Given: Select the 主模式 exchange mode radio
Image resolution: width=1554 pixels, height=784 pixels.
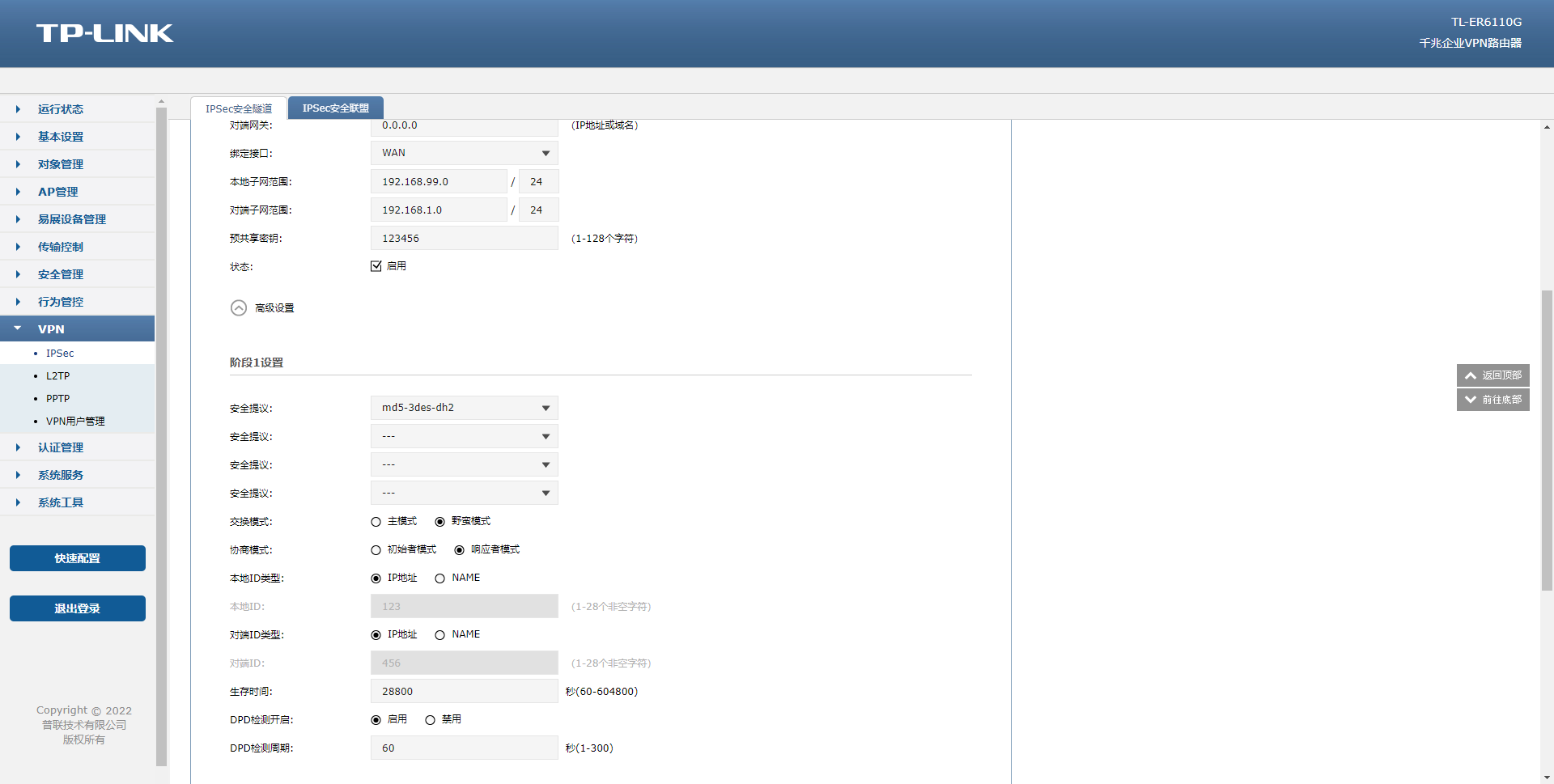Looking at the screenshot, I should [x=376, y=522].
